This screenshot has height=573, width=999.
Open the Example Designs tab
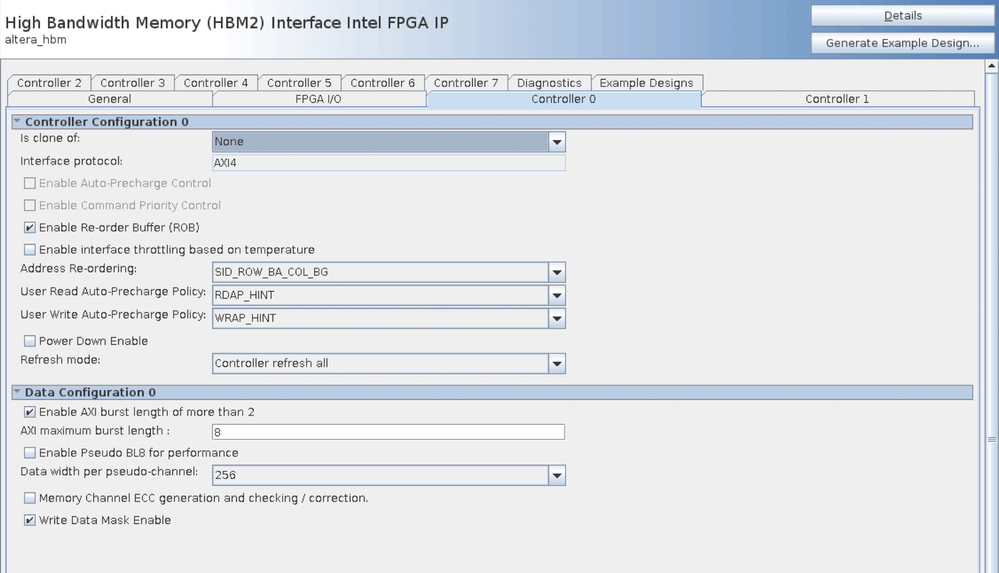646,83
